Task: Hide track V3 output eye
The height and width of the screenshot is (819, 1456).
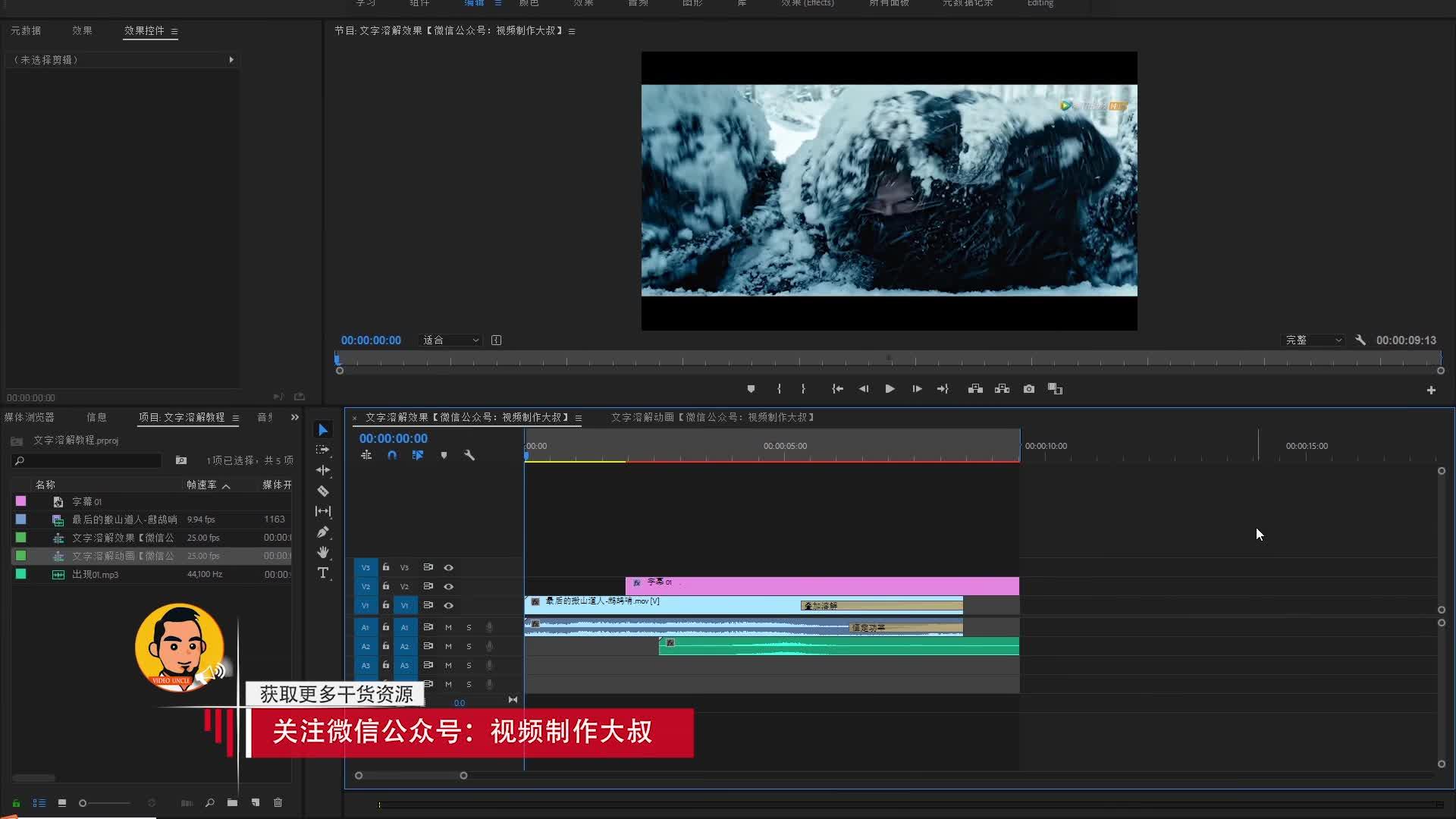Action: tap(448, 567)
